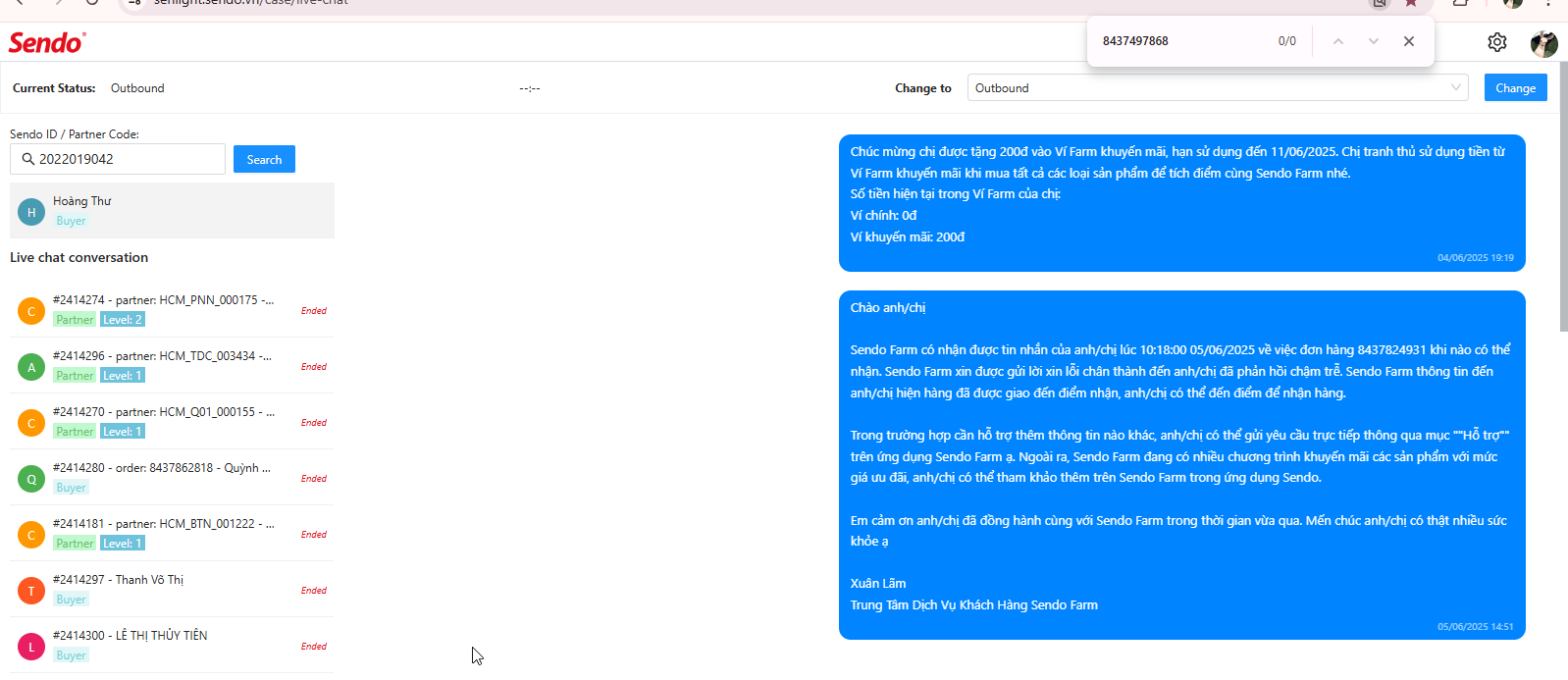Click the Current Status Outbound text
Viewport: 1568px width, 680px height.
point(137,88)
